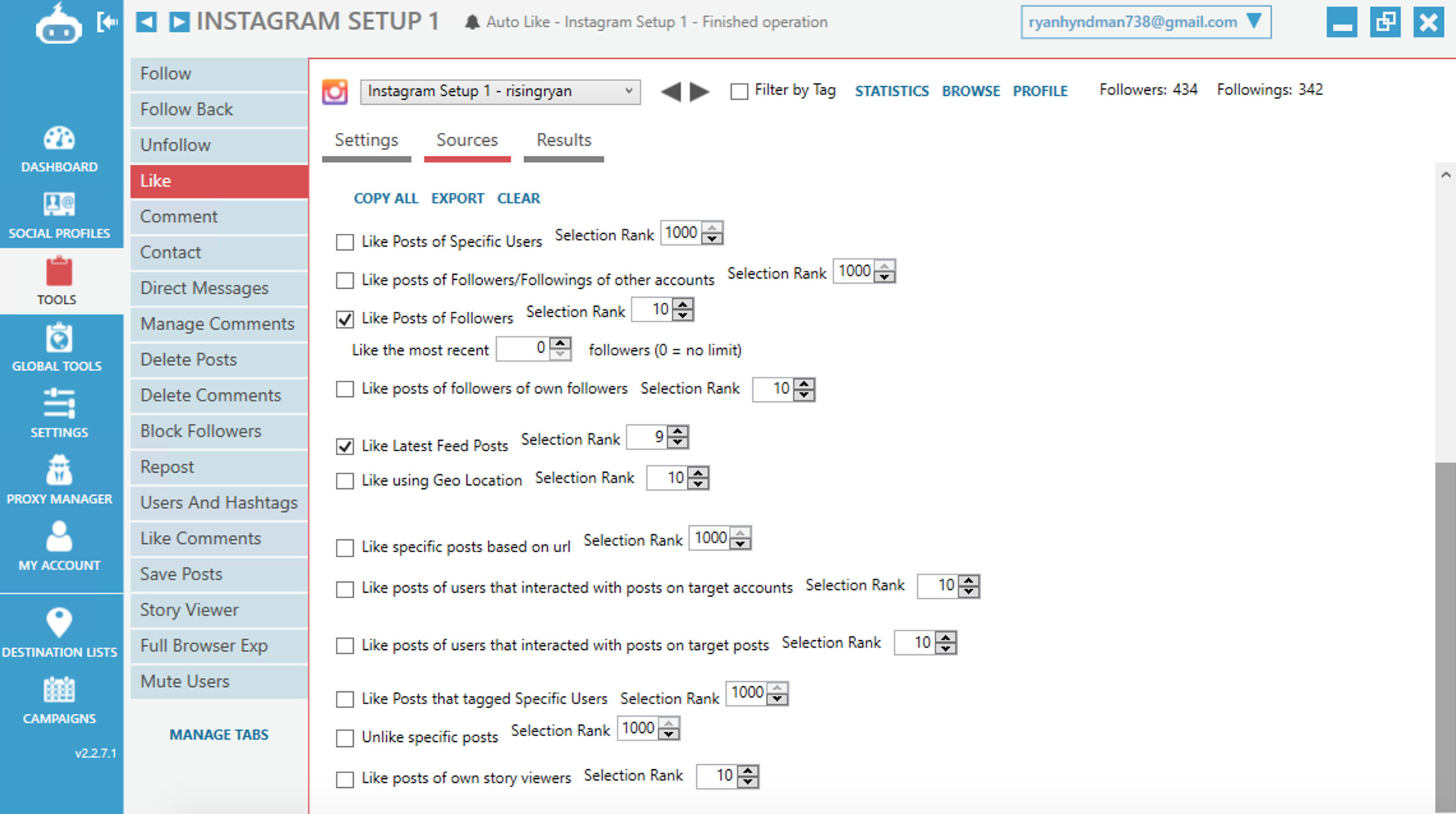Adjust Selection Rank stepper for Like using Geo Location

click(698, 478)
